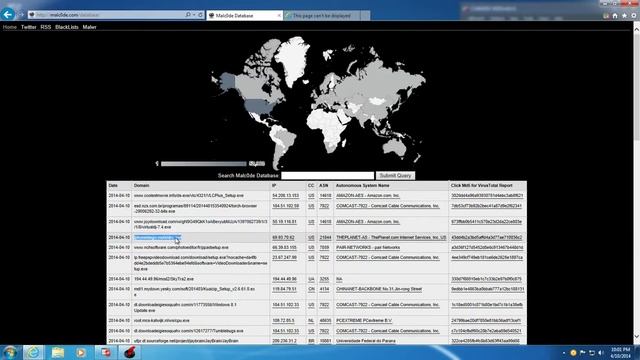Open IP link 69.93.70.62
The image size is (640, 360).
tap(283, 237)
